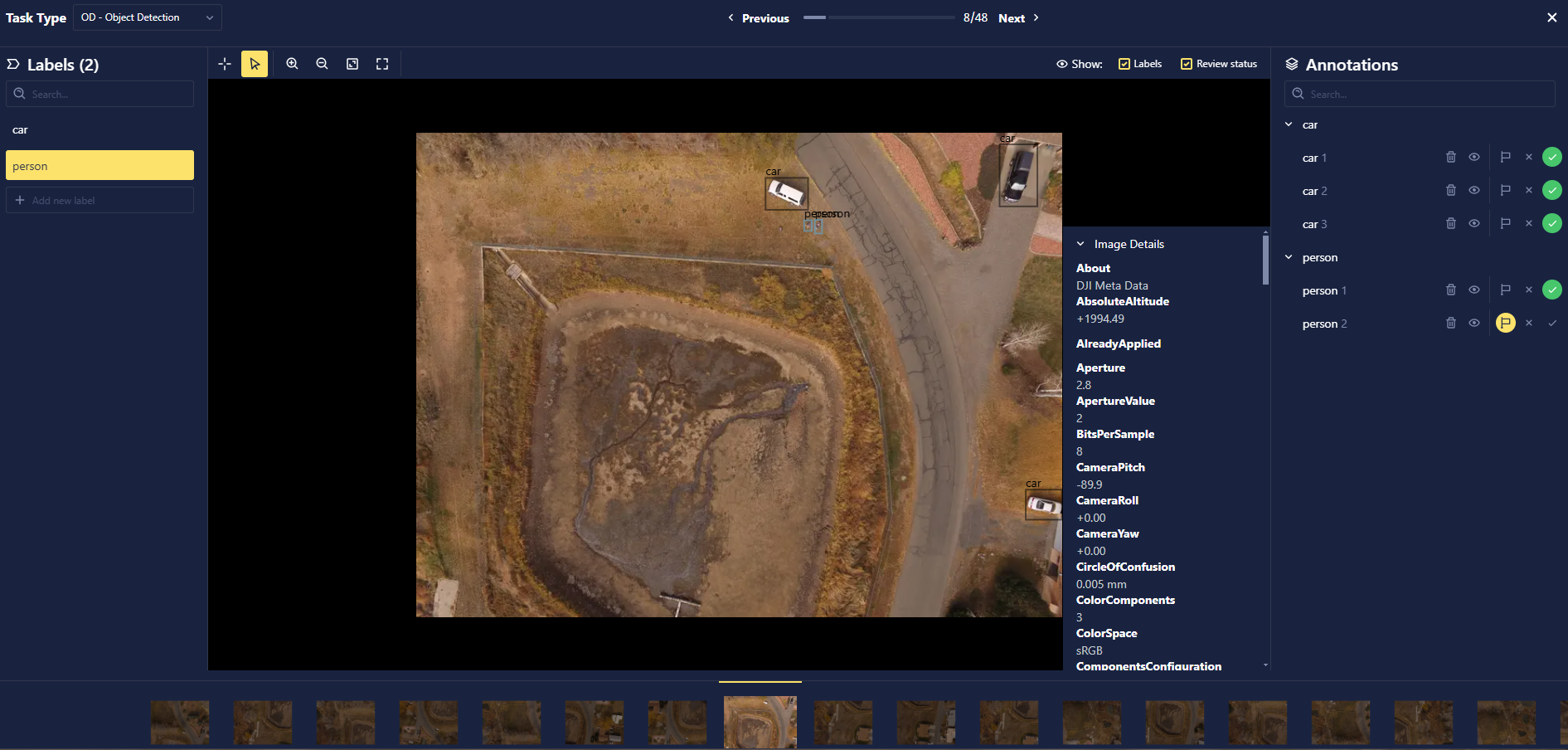The width and height of the screenshot is (1568, 750).
Task: Open the currently highlighted thumbnail
Action: click(760, 722)
